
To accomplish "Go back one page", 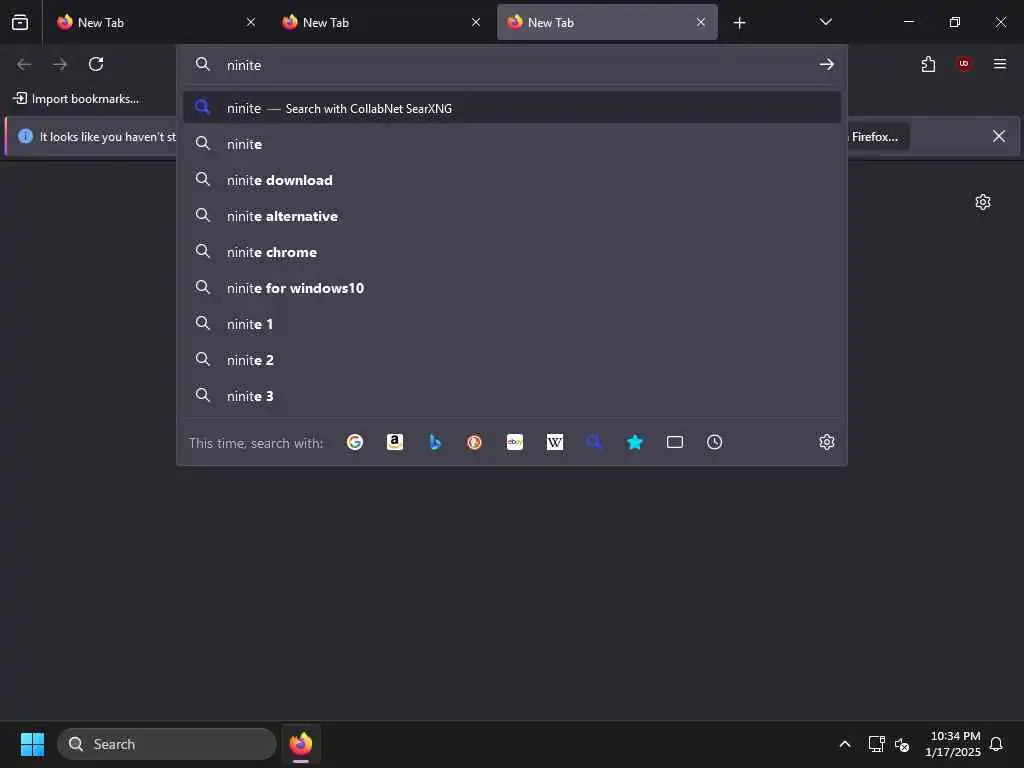I will coord(24,64).
